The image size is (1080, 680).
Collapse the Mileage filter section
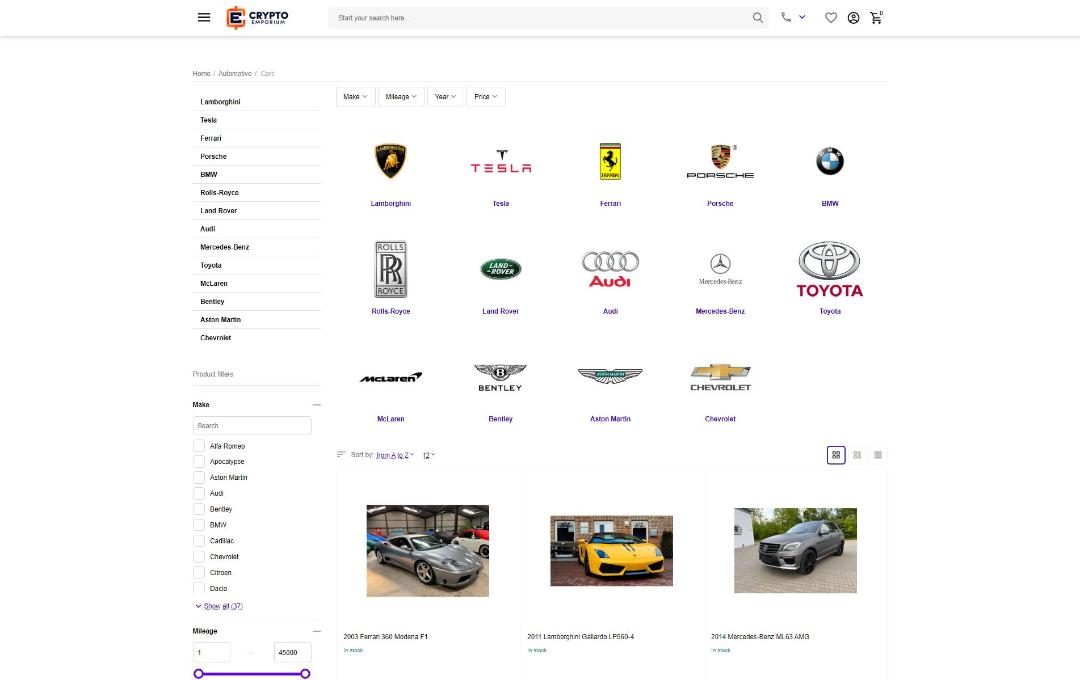[x=316, y=631]
